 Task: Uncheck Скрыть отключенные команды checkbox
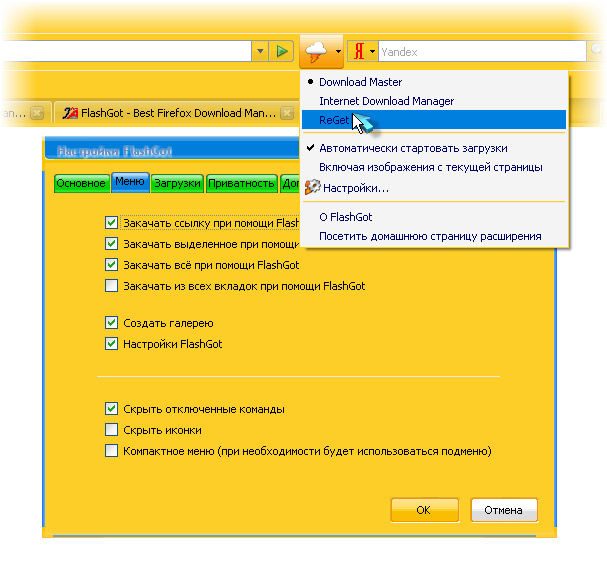pyautogui.click(x=111, y=409)
